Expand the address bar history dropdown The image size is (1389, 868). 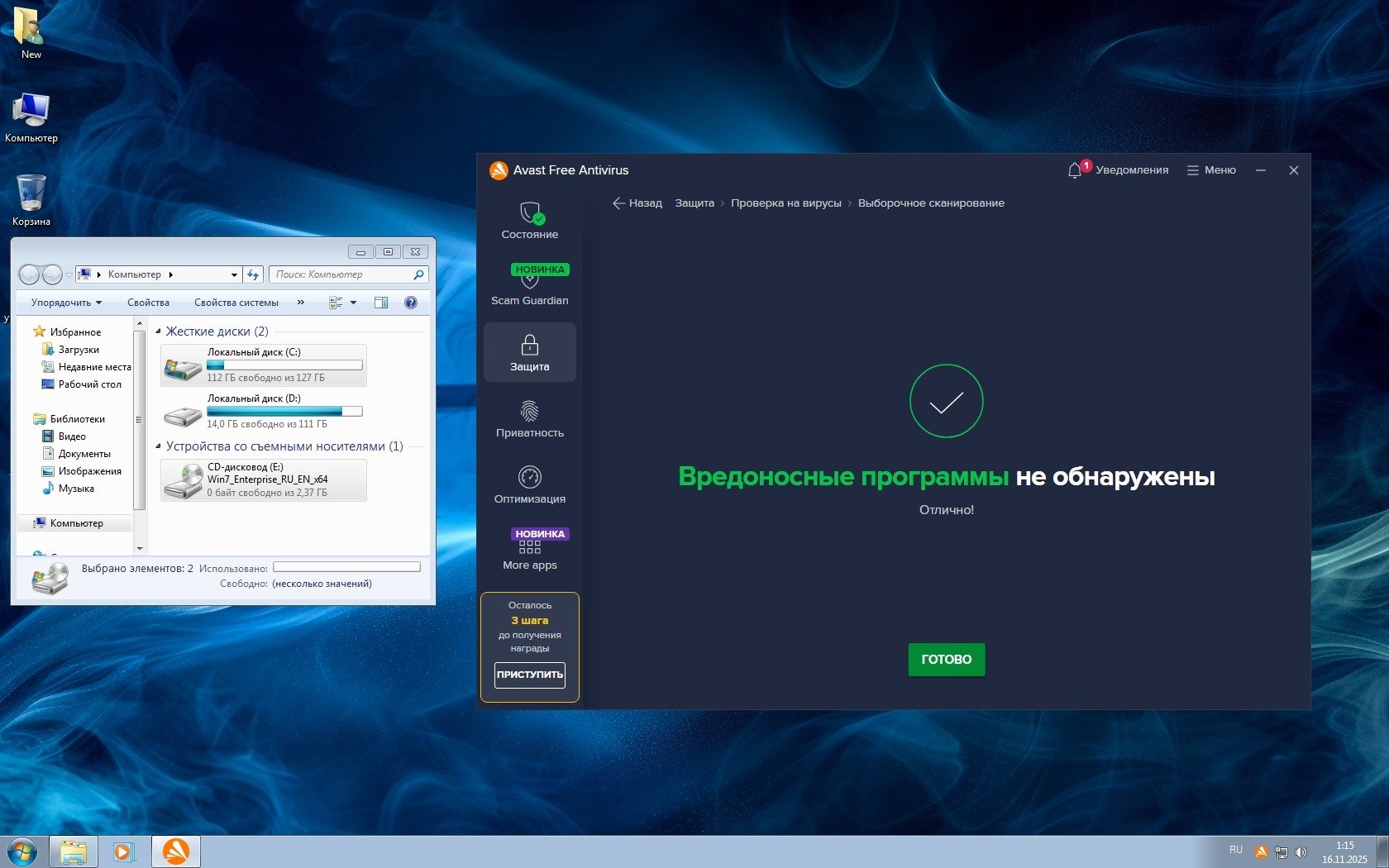[x=234, y=275]
